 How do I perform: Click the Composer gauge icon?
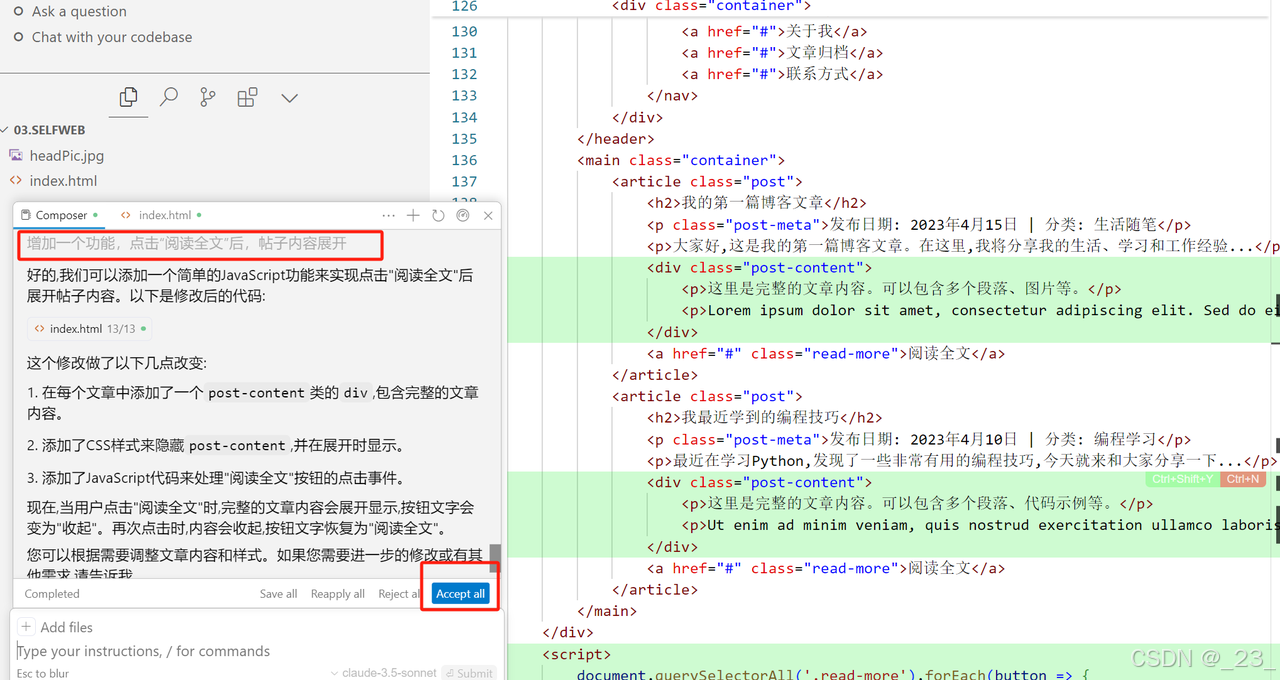(x=462, y=215)
